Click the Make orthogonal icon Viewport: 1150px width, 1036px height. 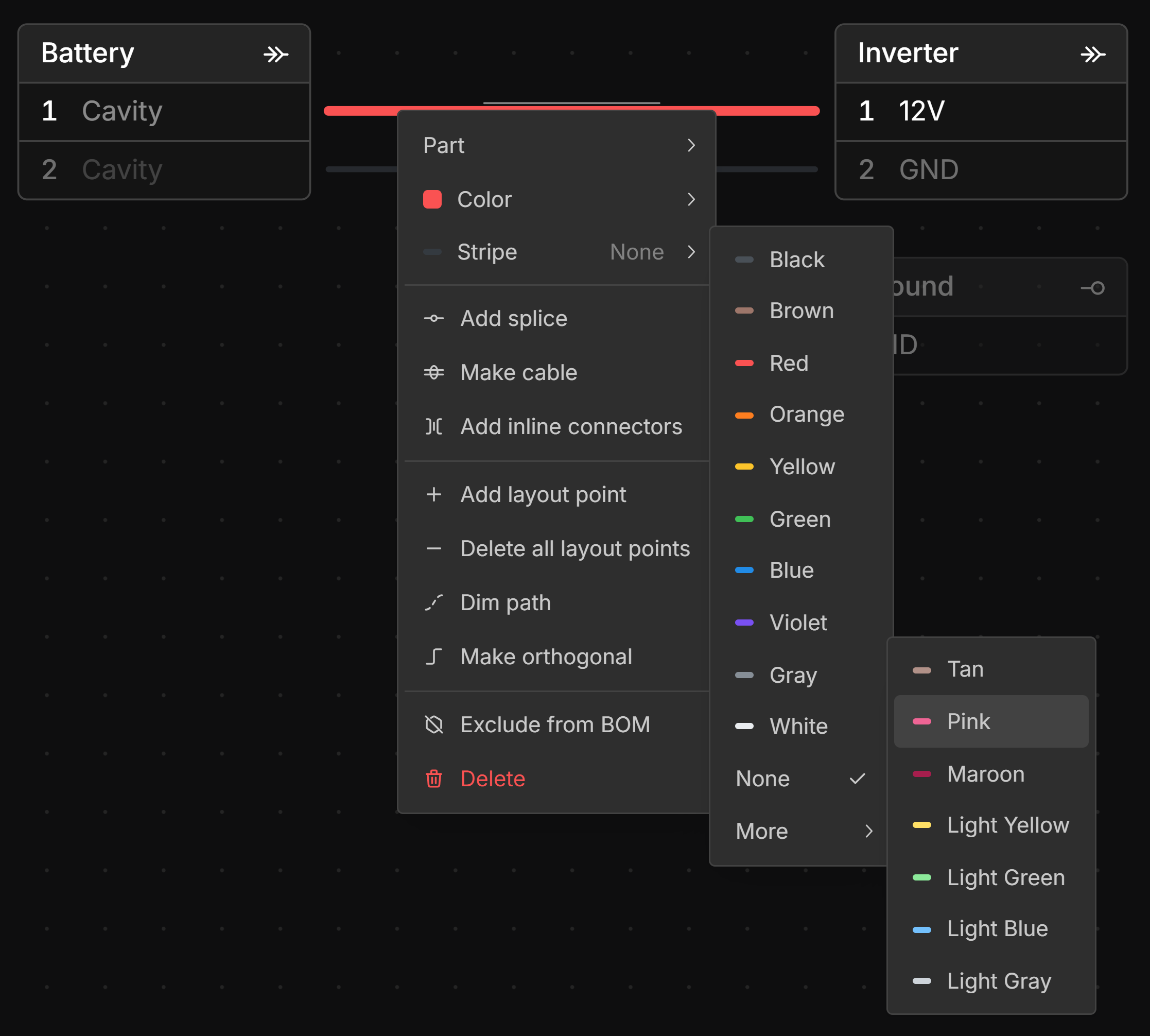(x=433, y=657)
